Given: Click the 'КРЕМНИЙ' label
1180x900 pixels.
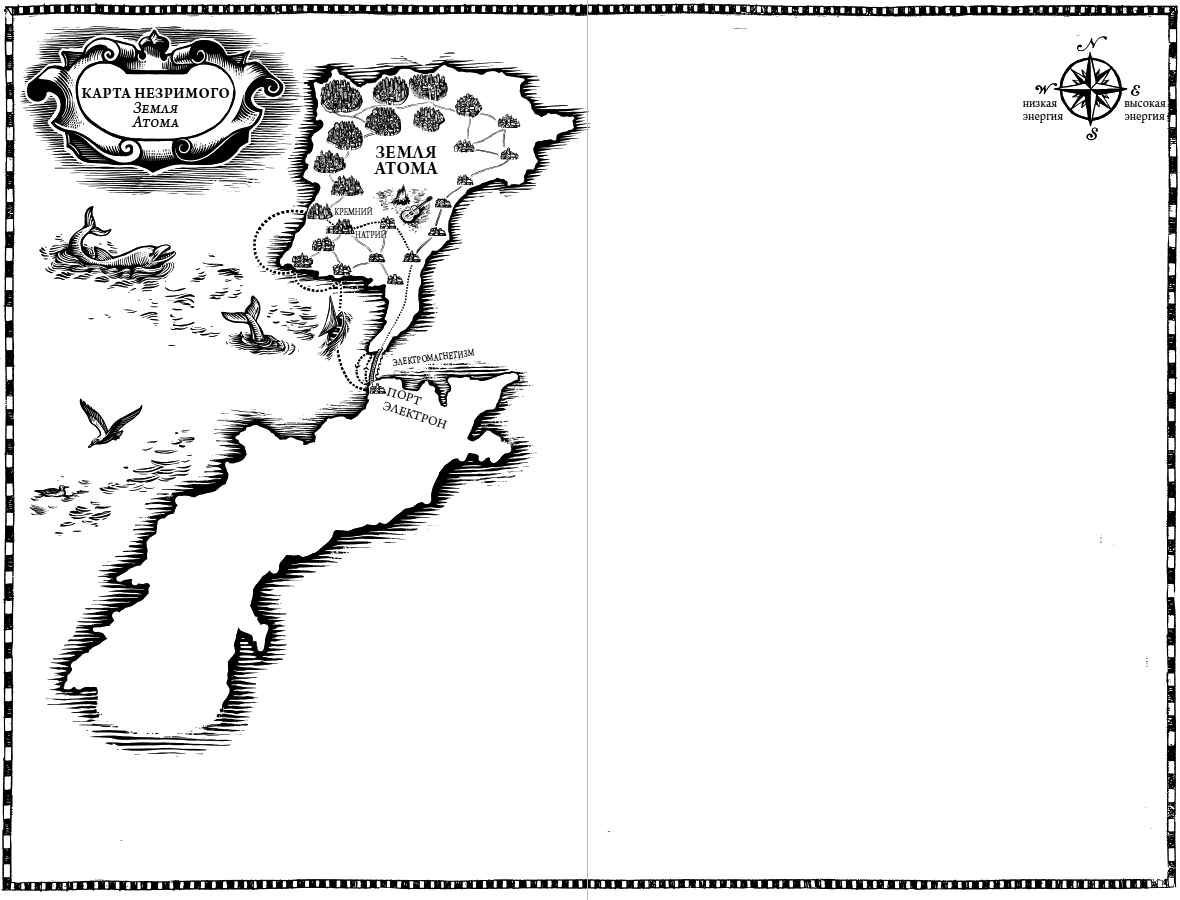Looking at the screenshot, I should [x=353, y=212].
